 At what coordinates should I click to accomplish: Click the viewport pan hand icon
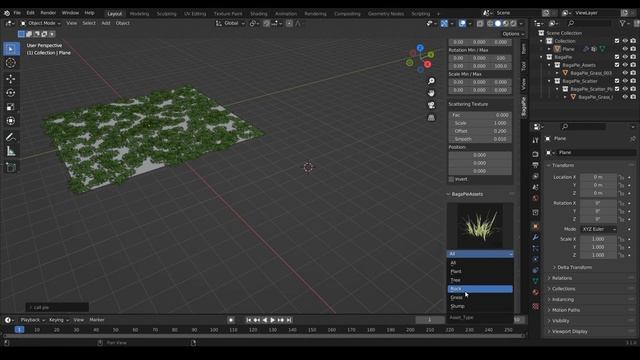431,93
